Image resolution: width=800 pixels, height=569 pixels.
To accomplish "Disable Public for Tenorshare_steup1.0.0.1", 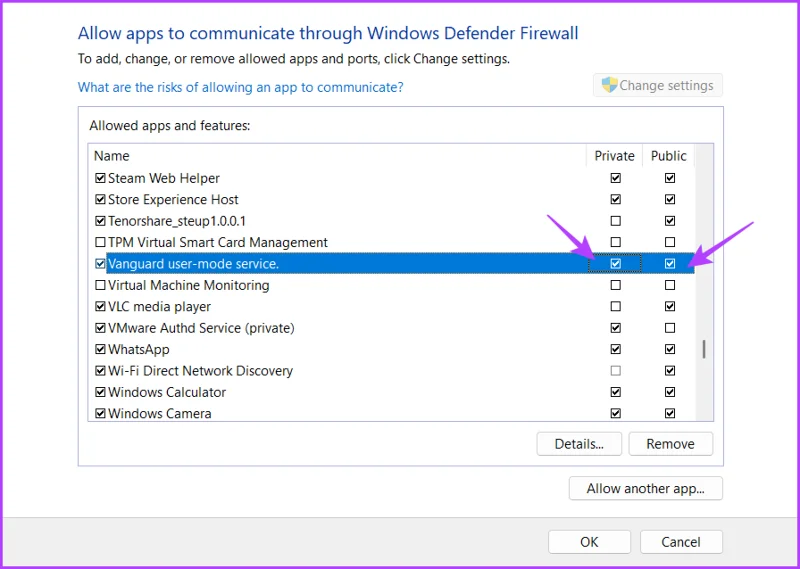I will coord(670,221).
